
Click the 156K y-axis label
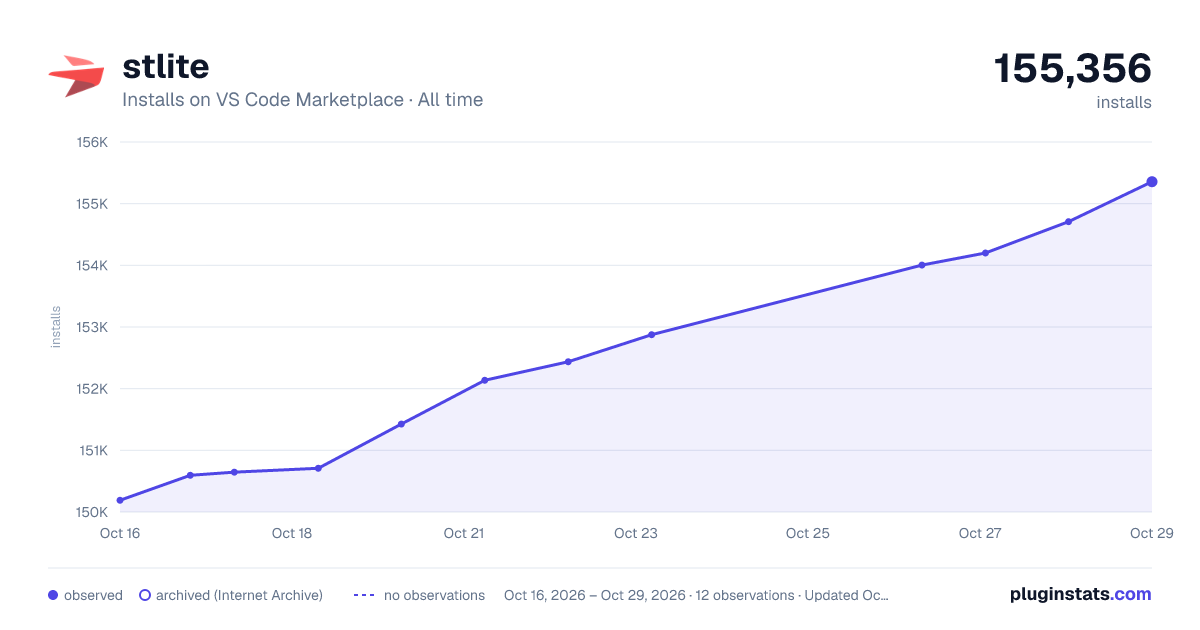(92, 142)
